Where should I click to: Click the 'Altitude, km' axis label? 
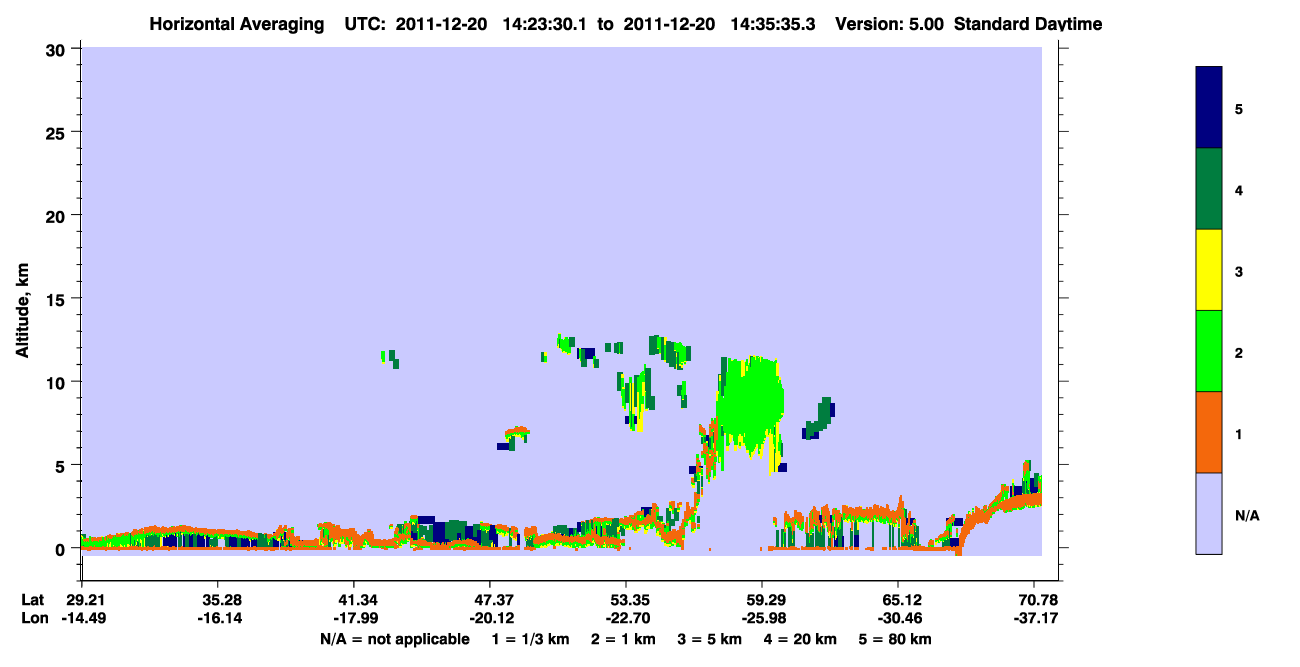coord(23,311)
